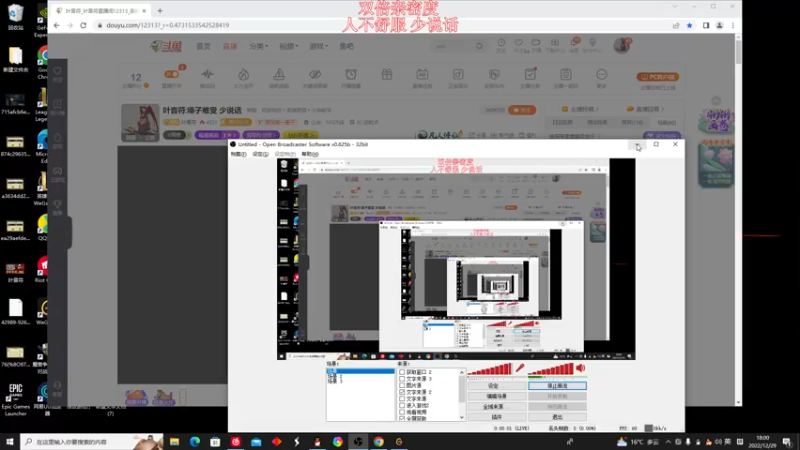800x450 pixels.
Task: Select the highlighted first scene in OBS scenes list
Action: (x=360, y=371)
